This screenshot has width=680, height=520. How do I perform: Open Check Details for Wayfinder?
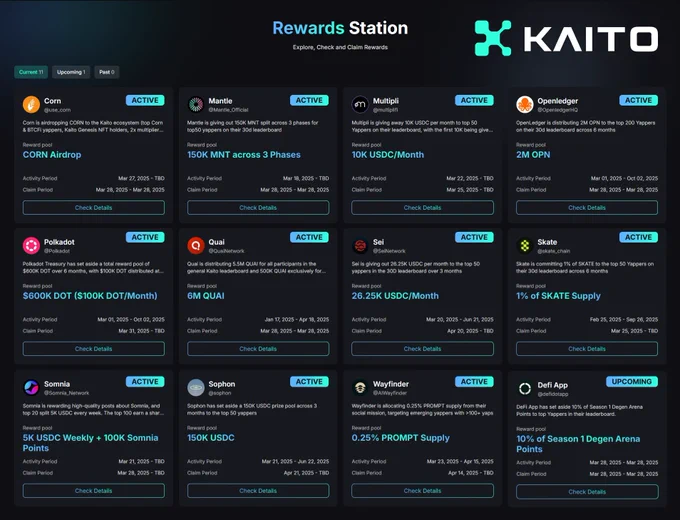[422, 491]
